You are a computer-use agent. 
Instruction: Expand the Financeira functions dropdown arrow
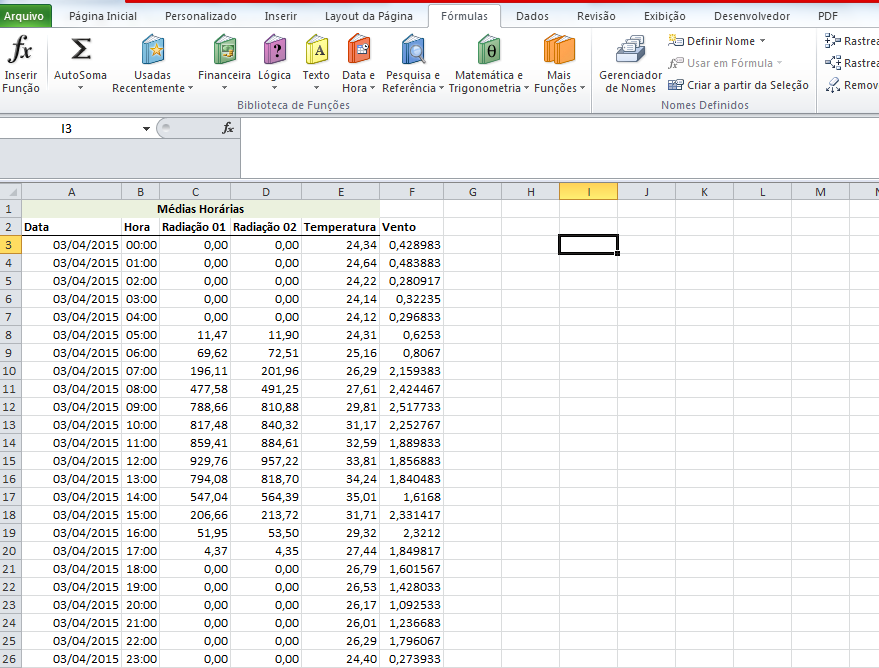click(224, 88)
